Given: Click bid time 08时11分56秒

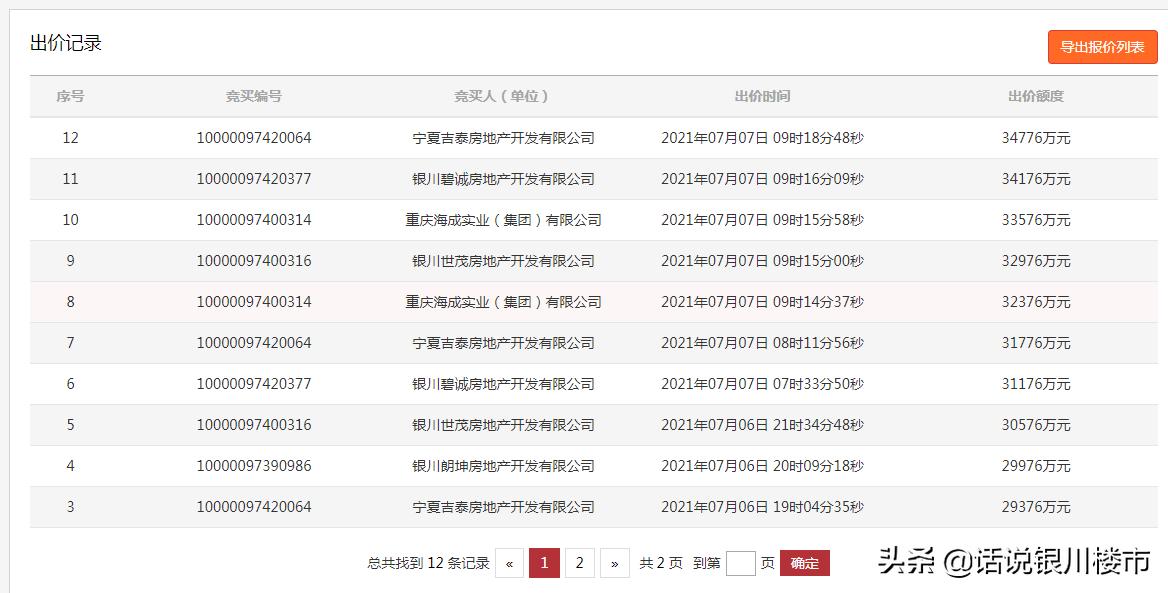Looking at the screenshot, I should pyautogui.click(x=818, y=343).
